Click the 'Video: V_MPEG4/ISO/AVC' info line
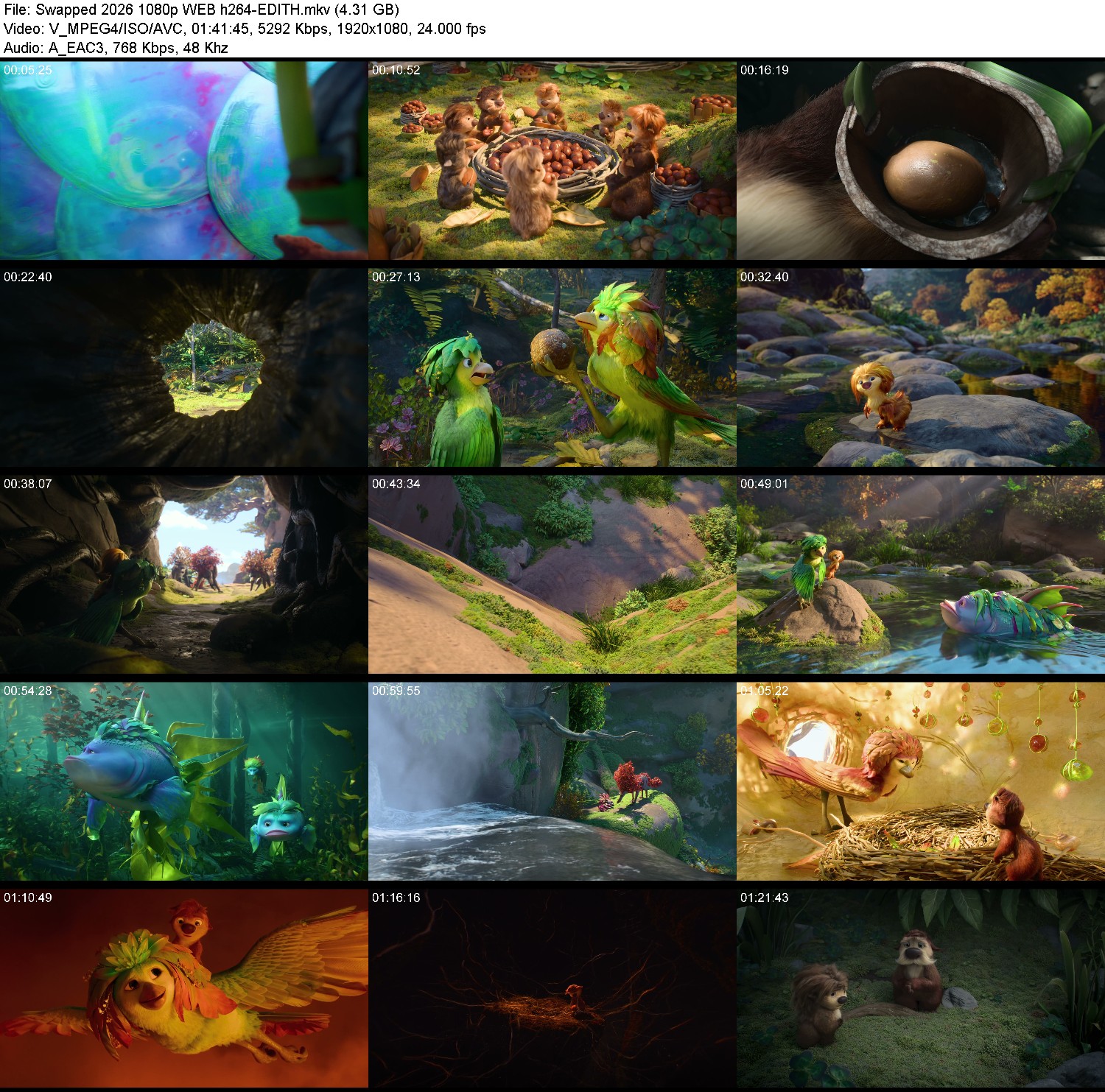The width and height of the screenshot is (1105, 1092). (245, 29)
